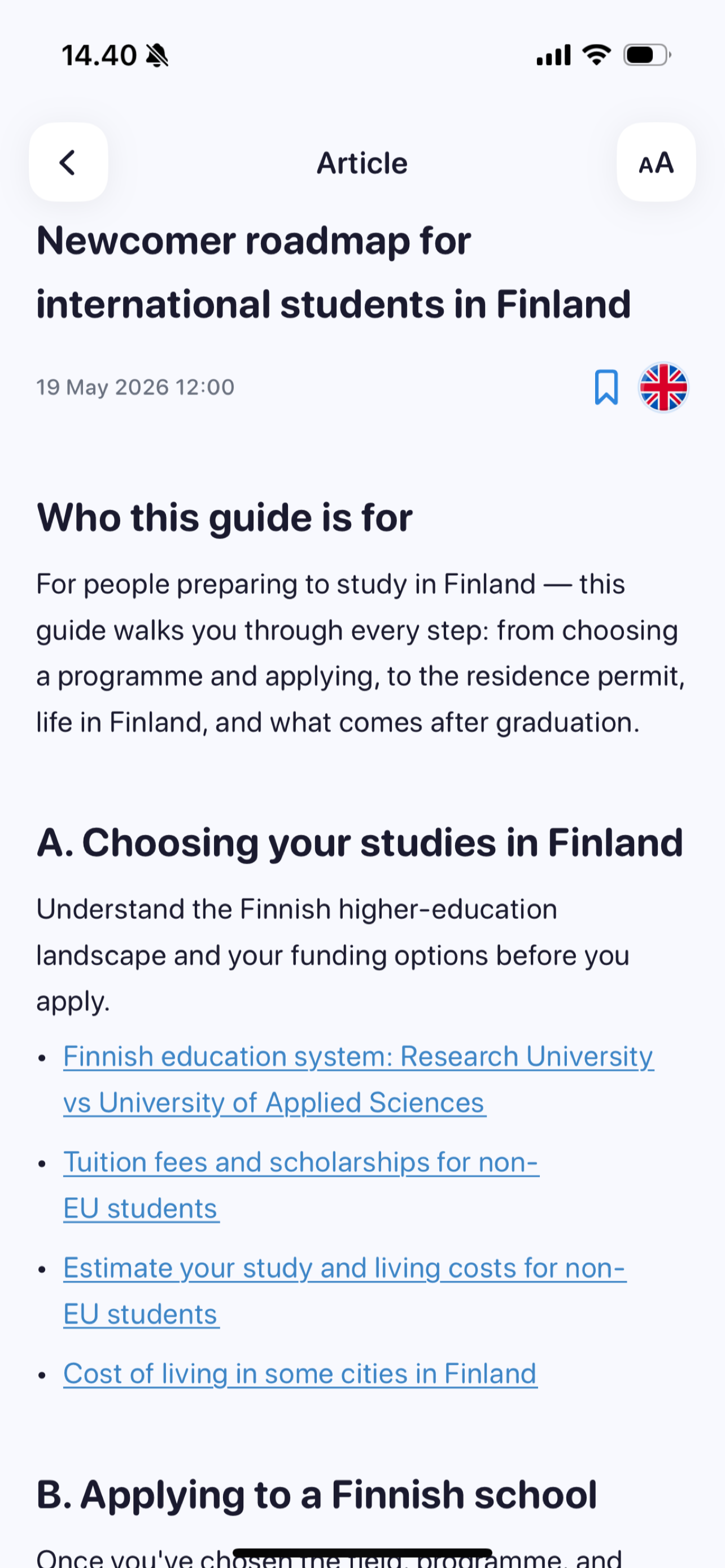The image size is (725, 1568).
Task: Tap the article date 19 May 2026
Action: [x=135, y=387]
